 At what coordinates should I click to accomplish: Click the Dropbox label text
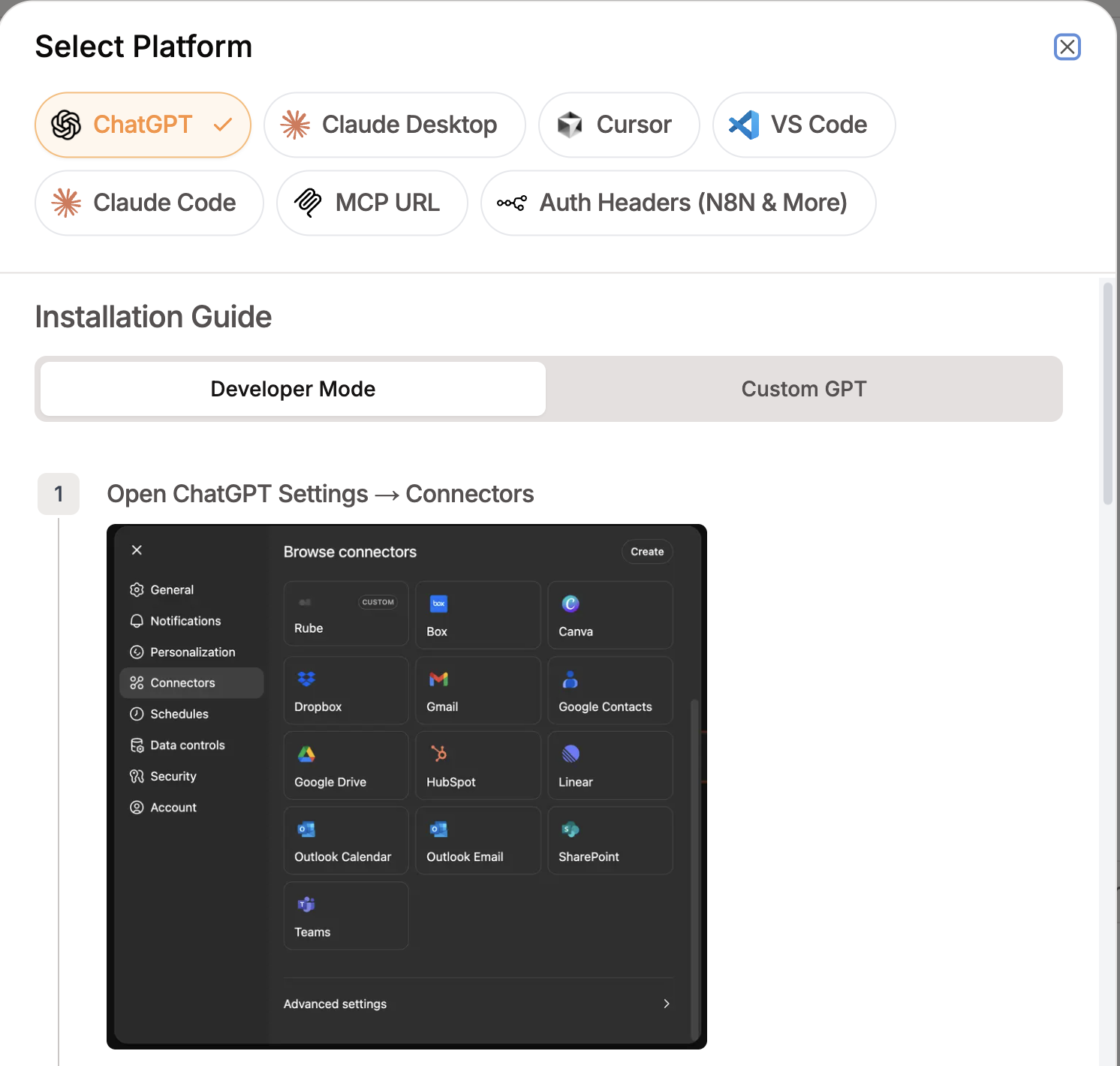pyautogui.click(x=318, y=707)
